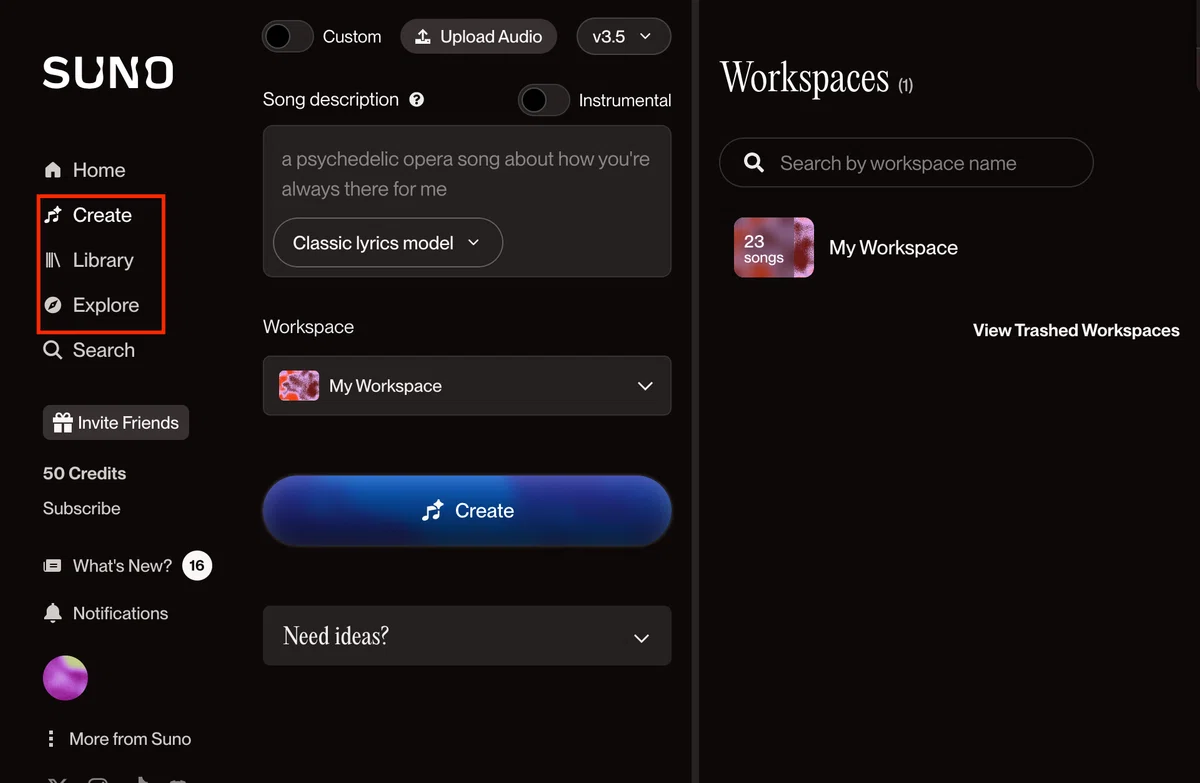Click the Notifications bell icon

click(53, 613)
